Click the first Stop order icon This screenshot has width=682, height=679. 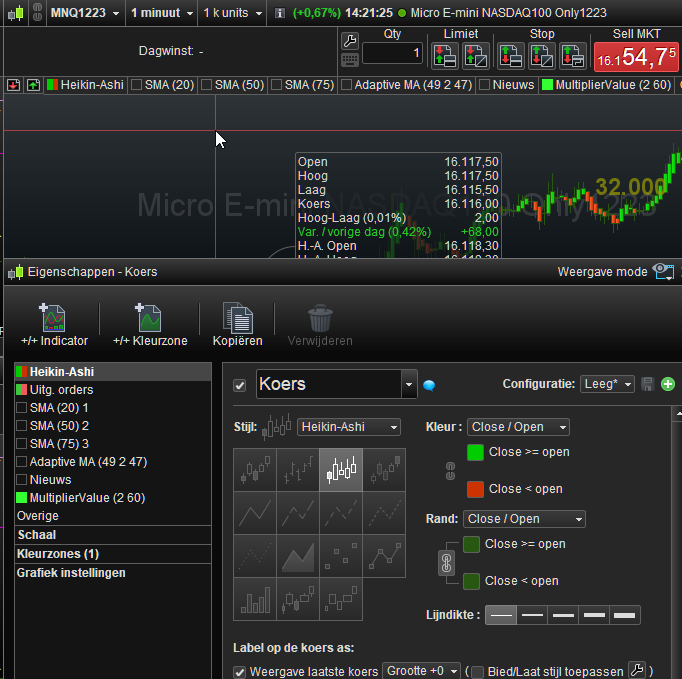(511, 56)
